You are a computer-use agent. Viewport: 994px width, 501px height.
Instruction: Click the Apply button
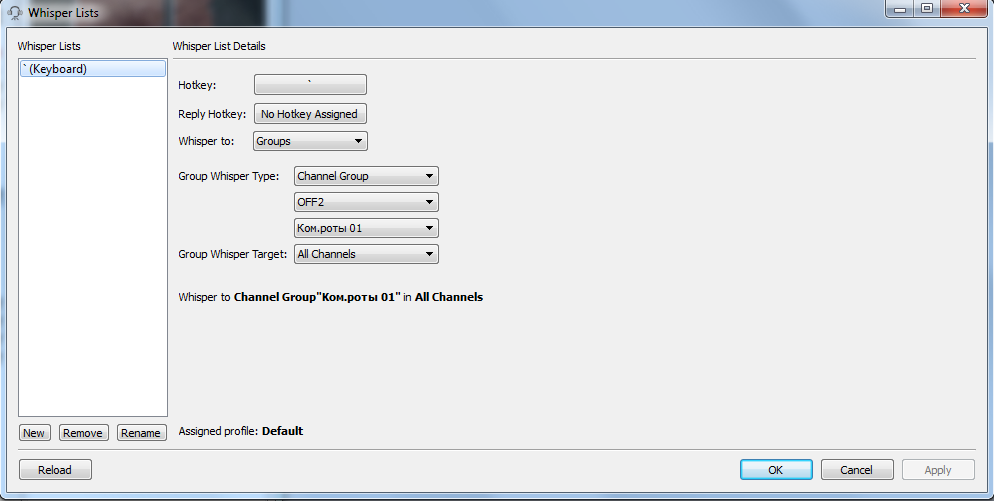pyautogui.click(x=938, y=470)
